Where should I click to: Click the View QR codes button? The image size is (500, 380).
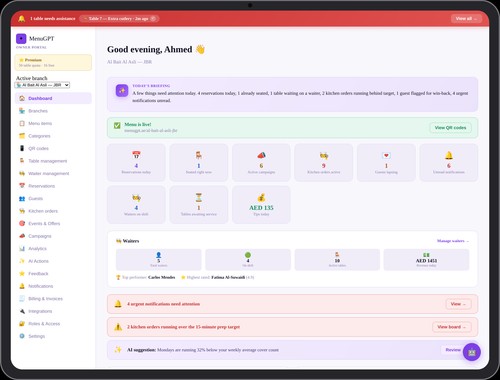click(x=450, y=128)
